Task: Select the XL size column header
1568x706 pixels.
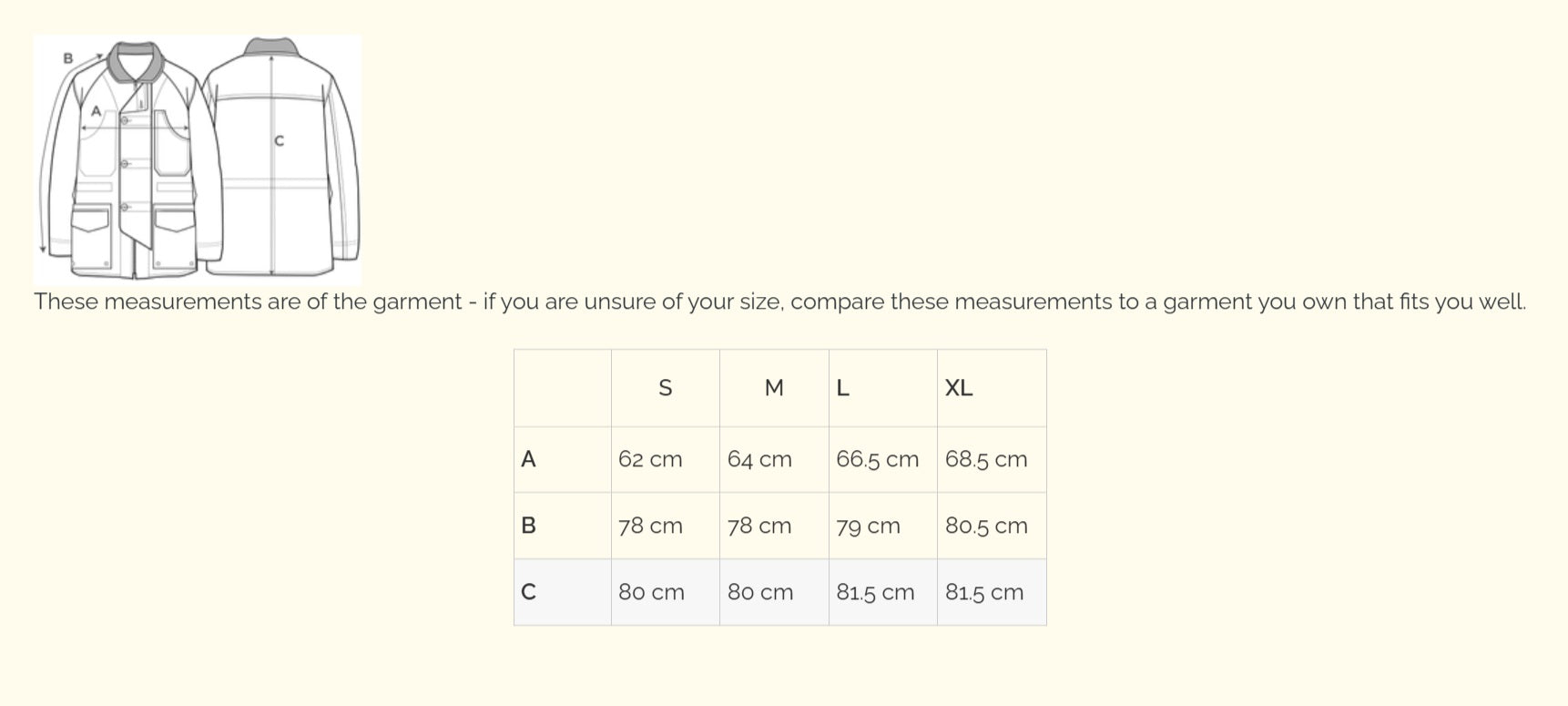Action: [x=959, y=388]
